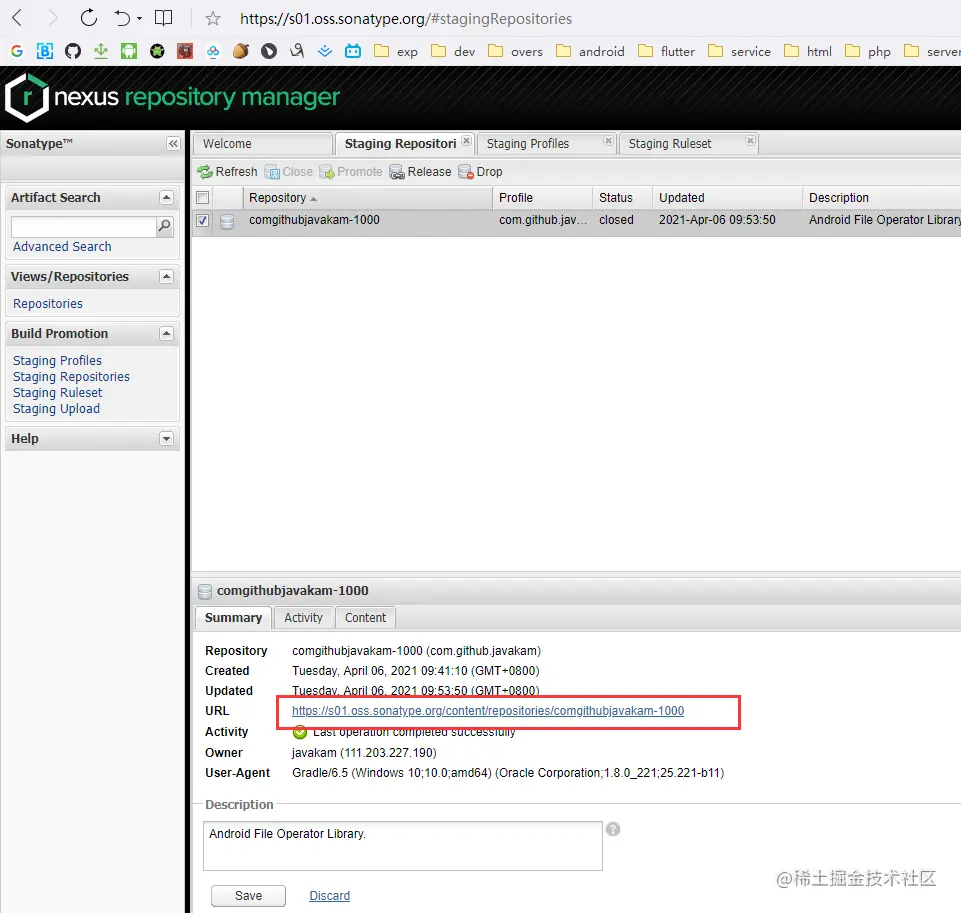The image size is (961, 913).
Task: Expand the Help section
Action: tap(166, 439)
